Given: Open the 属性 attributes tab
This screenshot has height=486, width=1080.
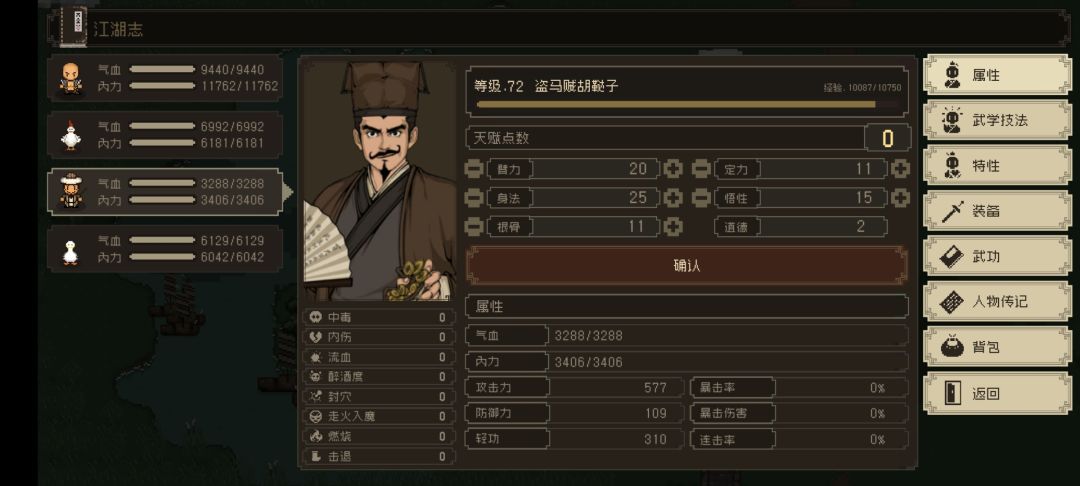Looking at the screenshot, I should (996, 75).
